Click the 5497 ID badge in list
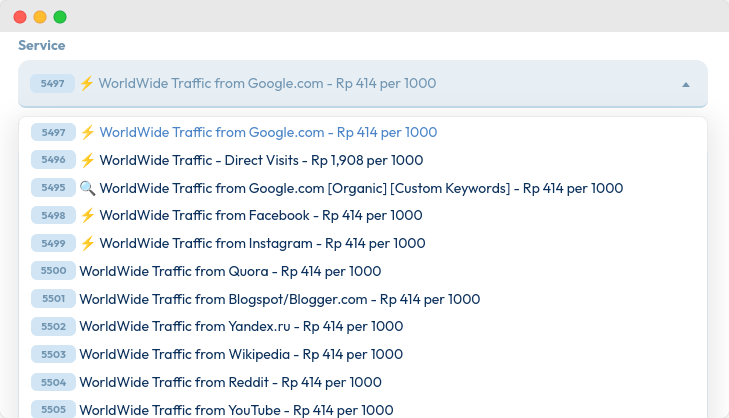 click(x=53, y=133)
